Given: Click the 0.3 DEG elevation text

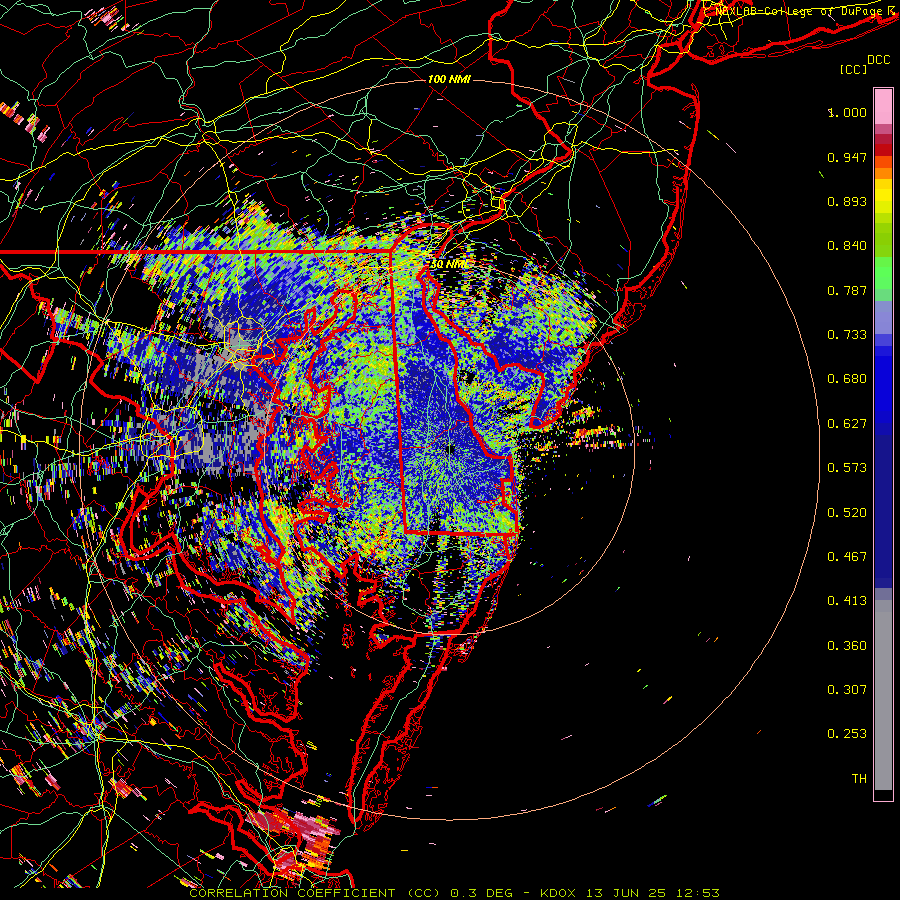Looking at the screenshot, I should point(483,893).
